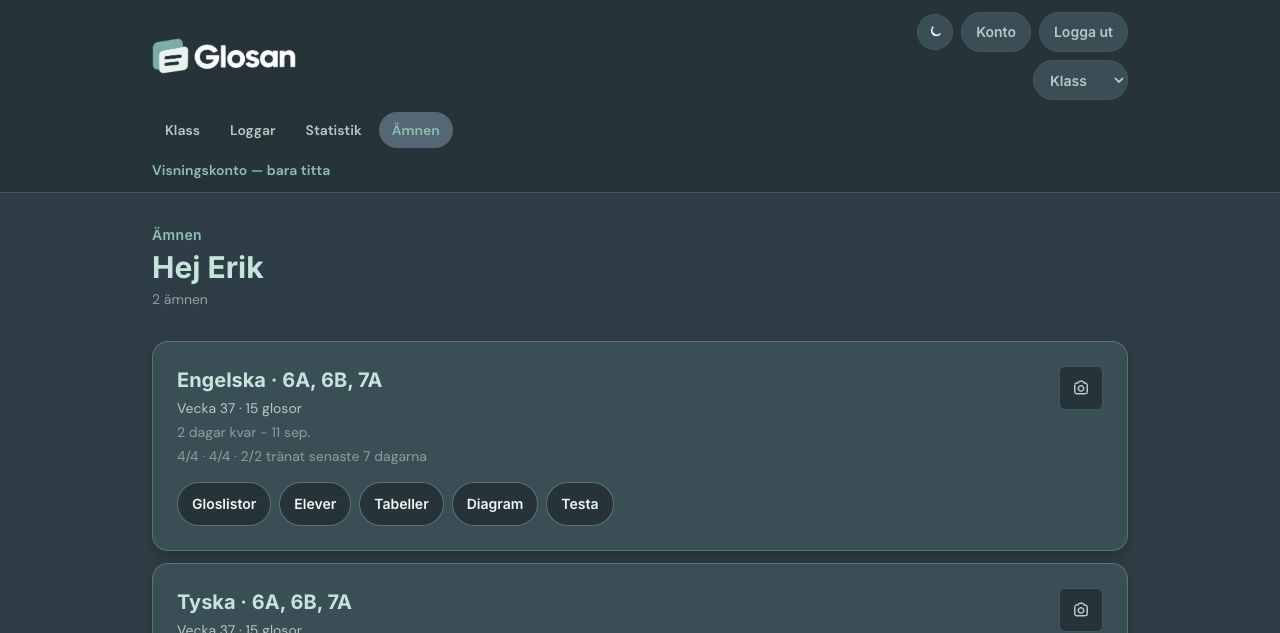Toggle dark mode with the moon icon
The image size is (1280, 633).
935,32
